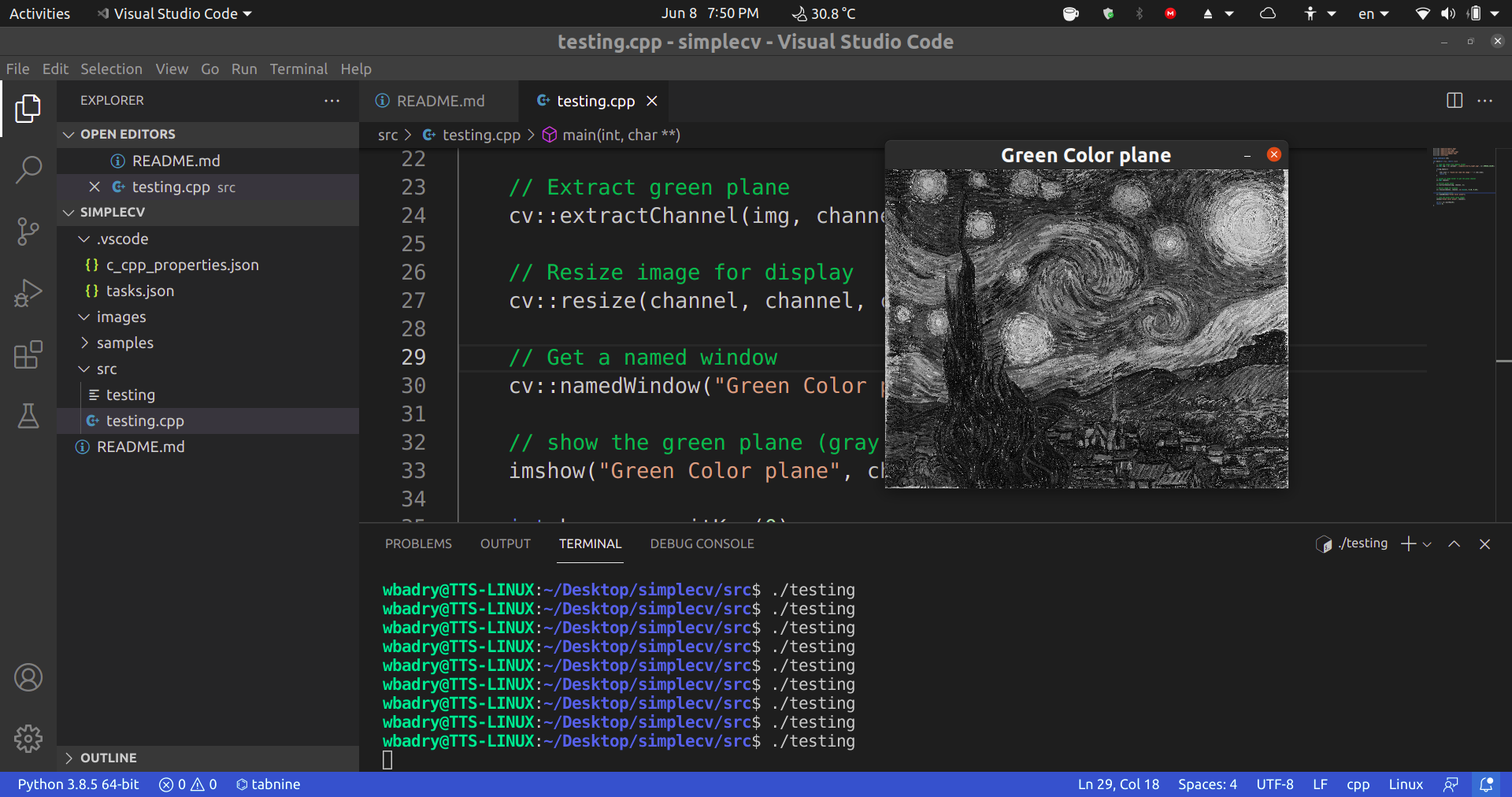Image resolution: width=1512 pixels, height=797 pixels.
Task: Close the Green Color plane window
Action: pyautogui.click(x=1274, y=155)
